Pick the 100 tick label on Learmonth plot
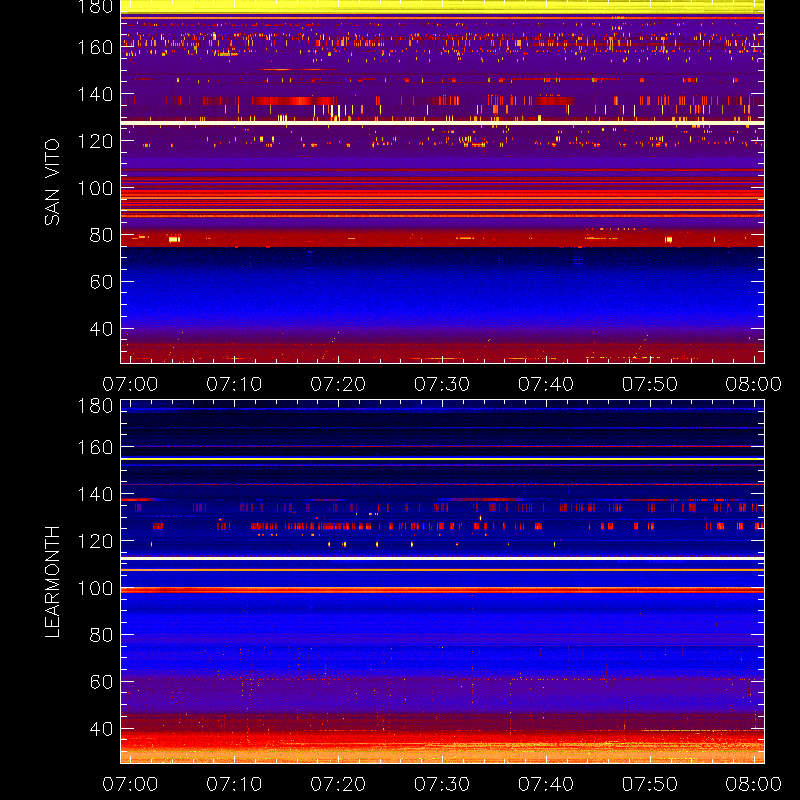The height and width of the screenshot is (800, 800). click(x=95, y=588)
